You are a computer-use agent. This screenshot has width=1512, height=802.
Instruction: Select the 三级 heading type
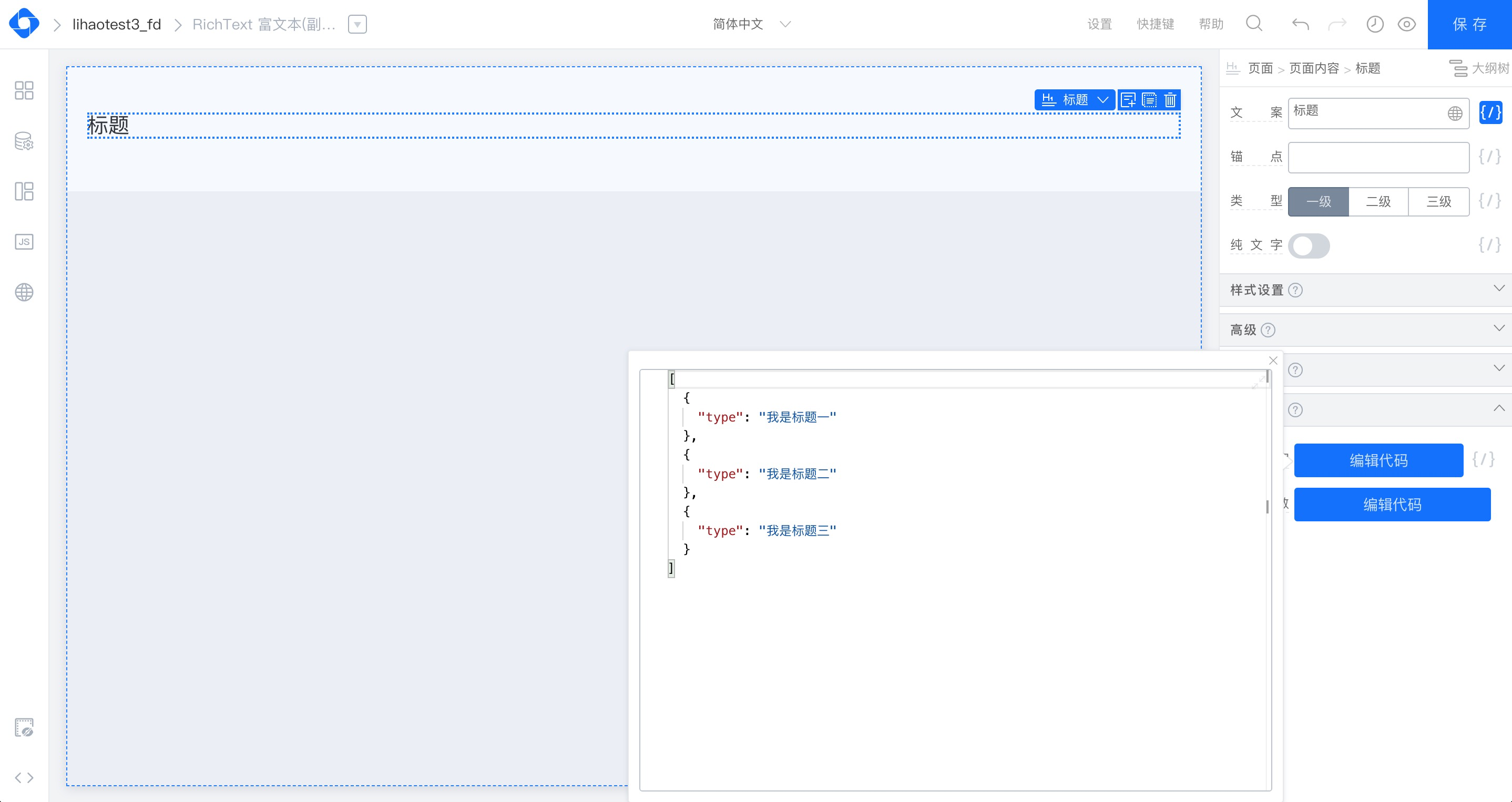pyautogui.click(x=1438, y=202)
